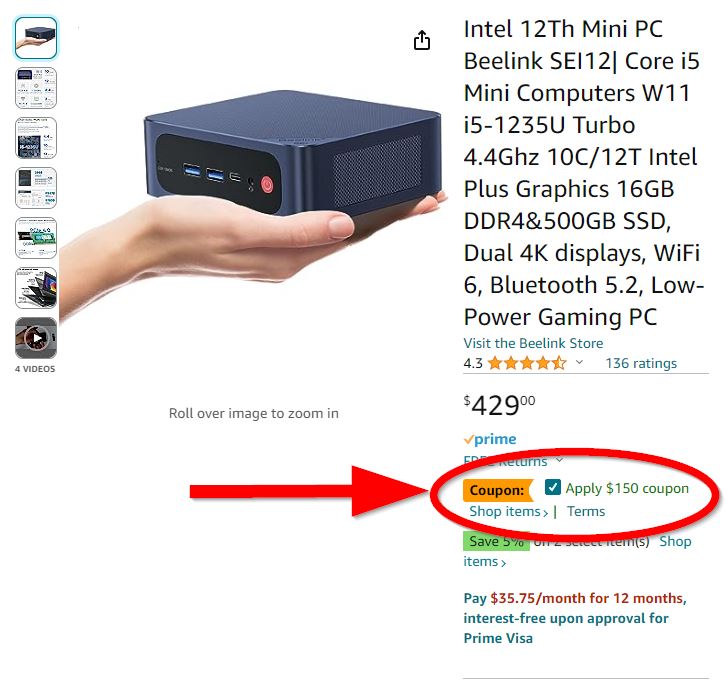
Task: Select the first thumbnail of hand holding PC
Action: (36, 38)
